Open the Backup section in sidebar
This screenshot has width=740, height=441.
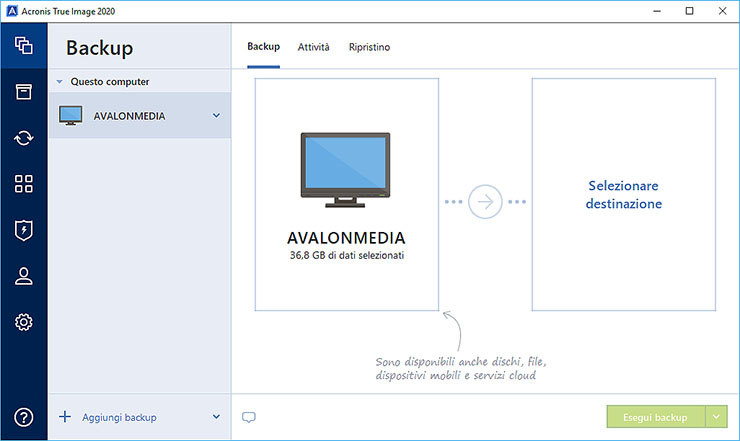point(24,46)
